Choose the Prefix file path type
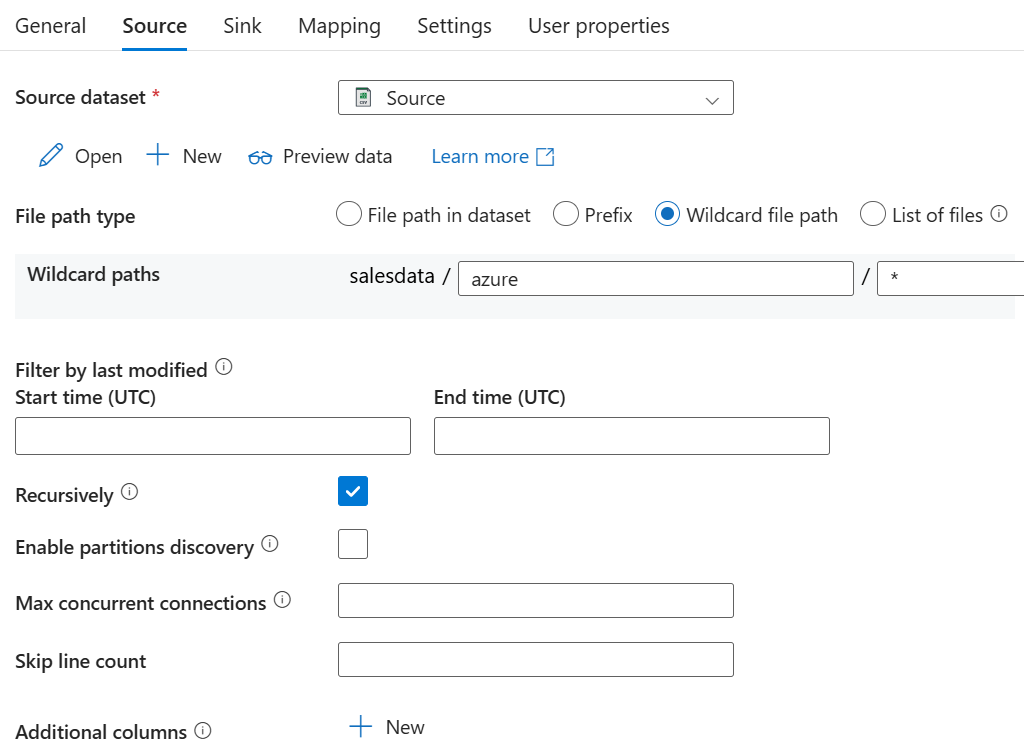1024x742 pixels. pyautogui.click(x=566, y=214)
